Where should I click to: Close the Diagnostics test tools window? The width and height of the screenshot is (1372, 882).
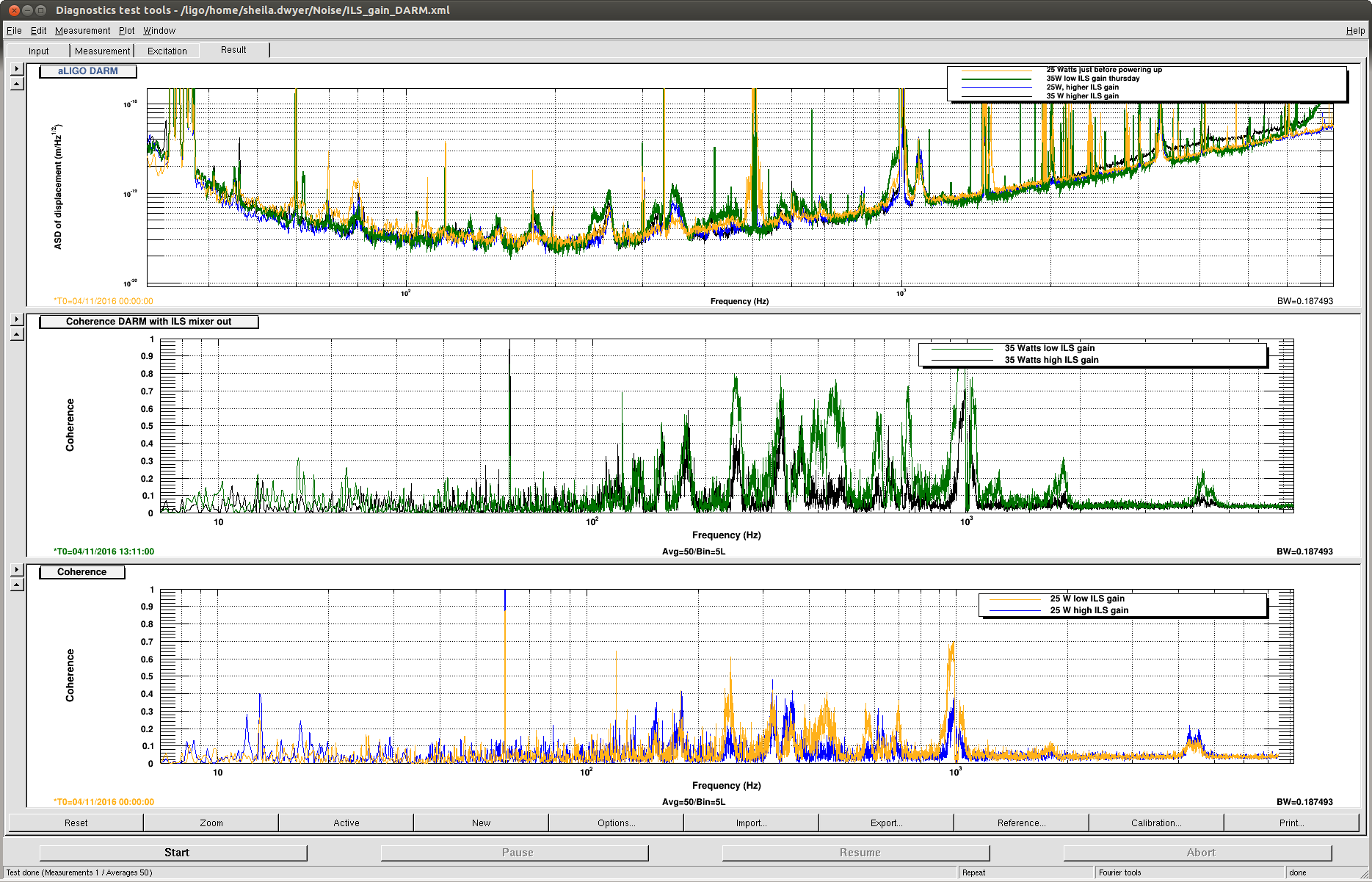tap(14, 10)
